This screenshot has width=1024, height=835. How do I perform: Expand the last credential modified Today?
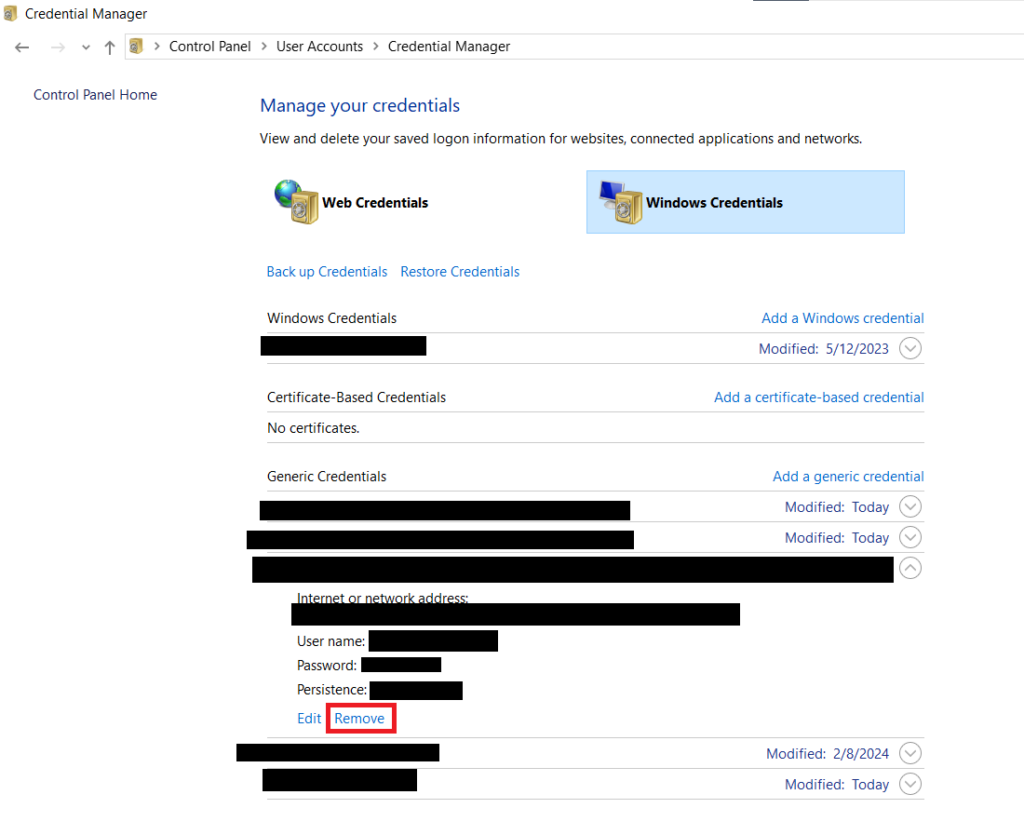909,784
